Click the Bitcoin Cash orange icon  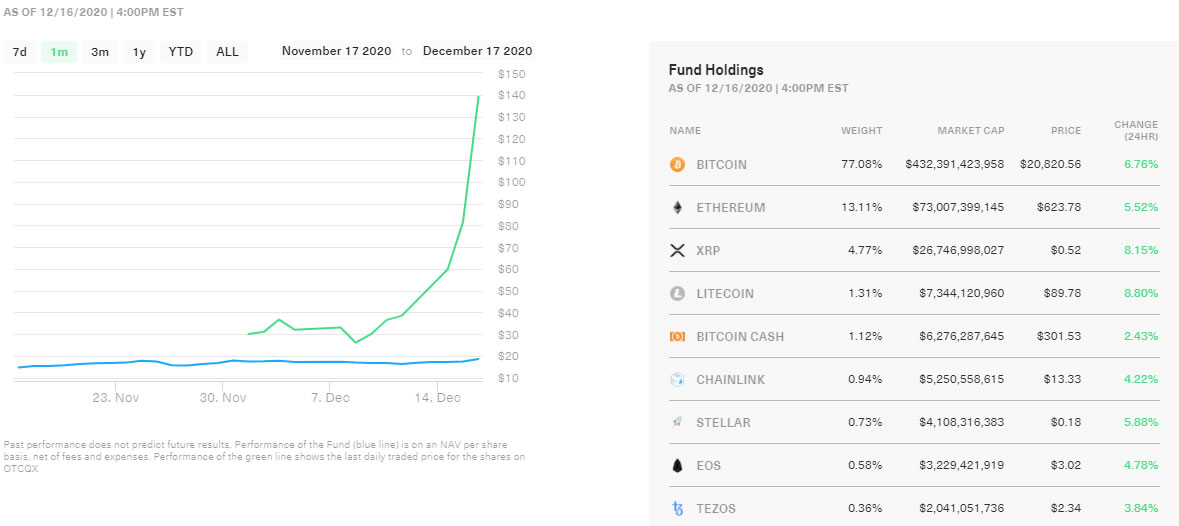click(x=677, y=337)
